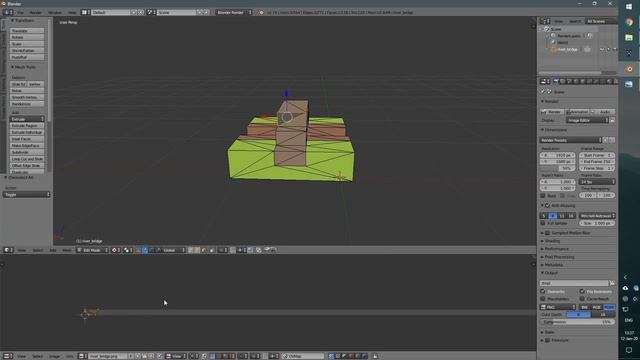Click the Shrink/Fatten button
The height and width of the screenshot is (360, 640).
tap(27, 51)
